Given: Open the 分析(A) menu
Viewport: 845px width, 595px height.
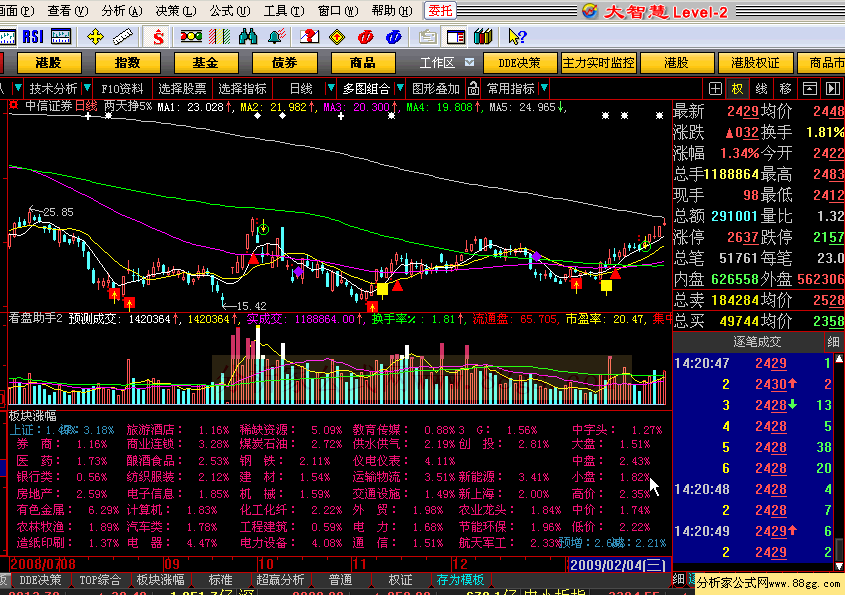Looking at the screenshot, I should tap(122, 11).
